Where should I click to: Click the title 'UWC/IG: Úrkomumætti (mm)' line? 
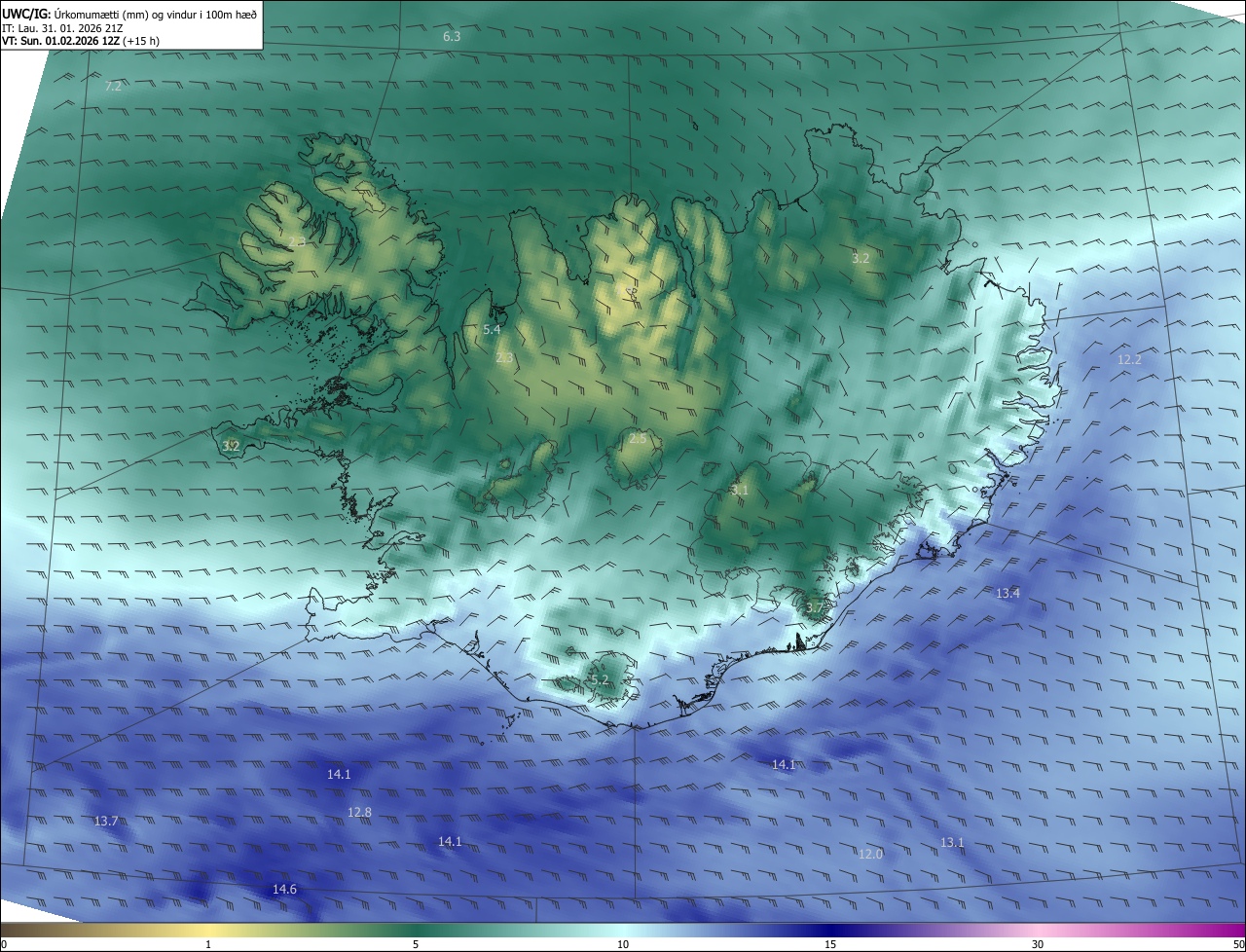point(129,14)
